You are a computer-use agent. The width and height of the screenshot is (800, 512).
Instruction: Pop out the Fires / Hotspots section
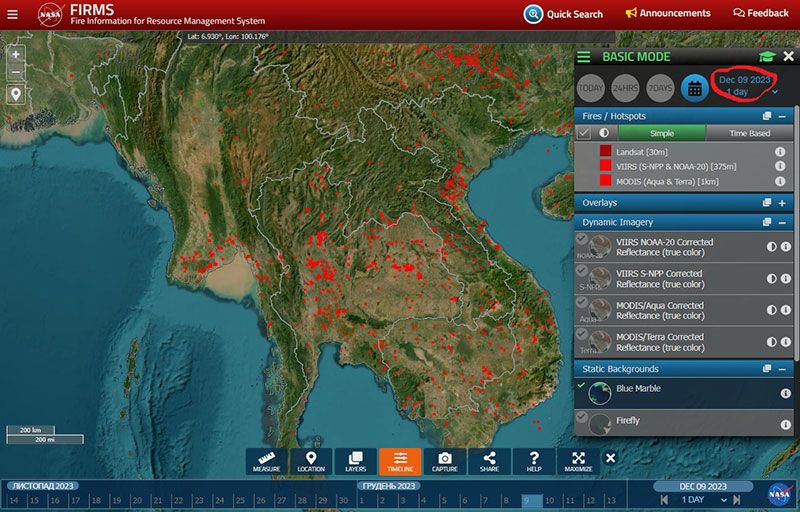click(x=767, y=116)
